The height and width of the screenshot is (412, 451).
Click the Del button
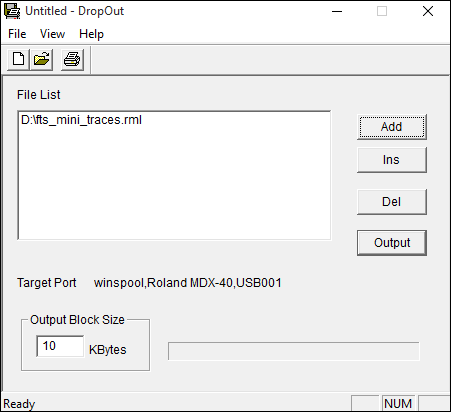pos(392,202)
